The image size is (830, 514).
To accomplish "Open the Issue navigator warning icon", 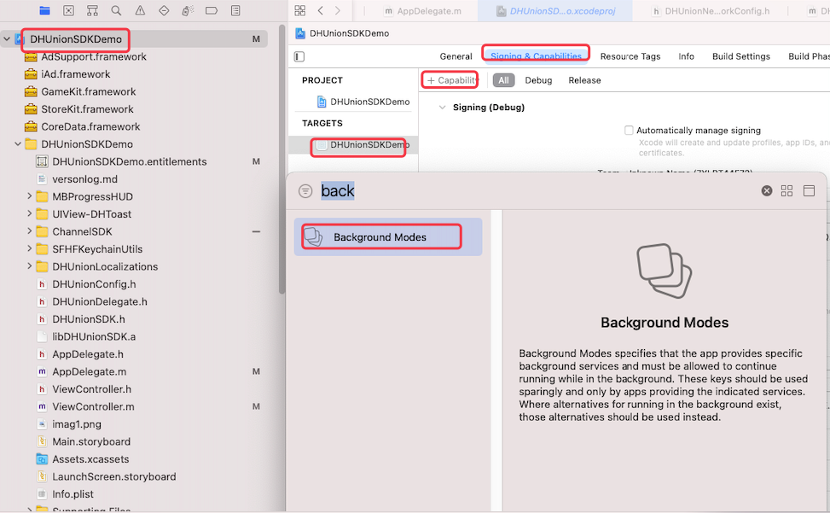I will pos(140,11).
